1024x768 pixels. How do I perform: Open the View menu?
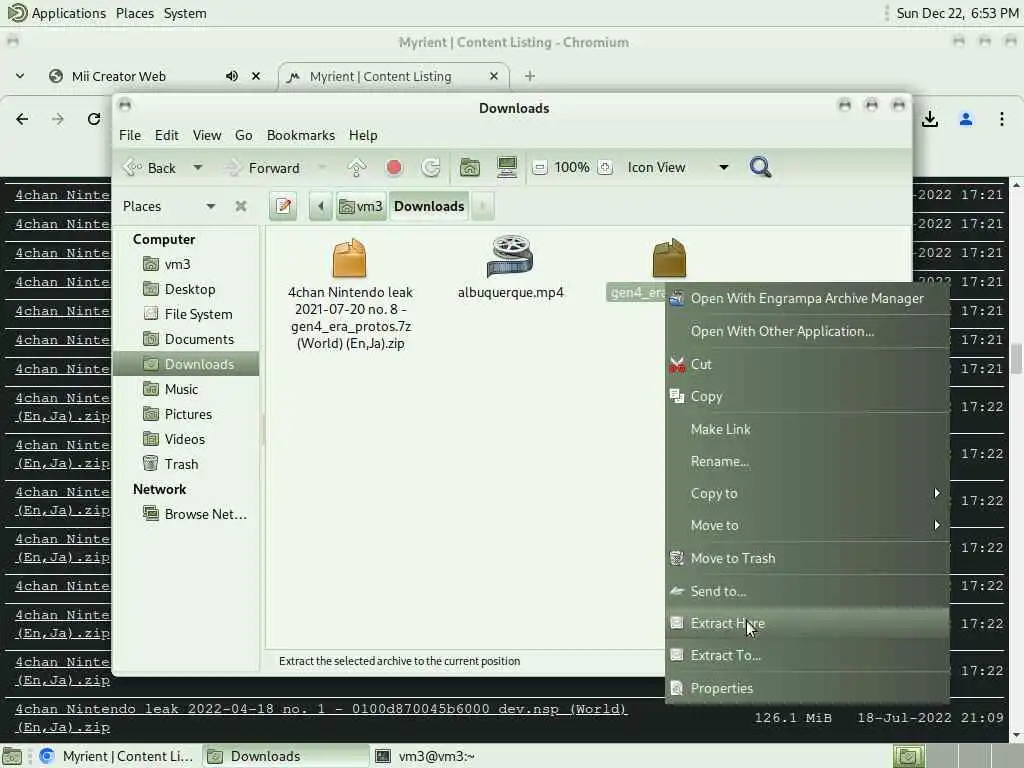point(206,135)
